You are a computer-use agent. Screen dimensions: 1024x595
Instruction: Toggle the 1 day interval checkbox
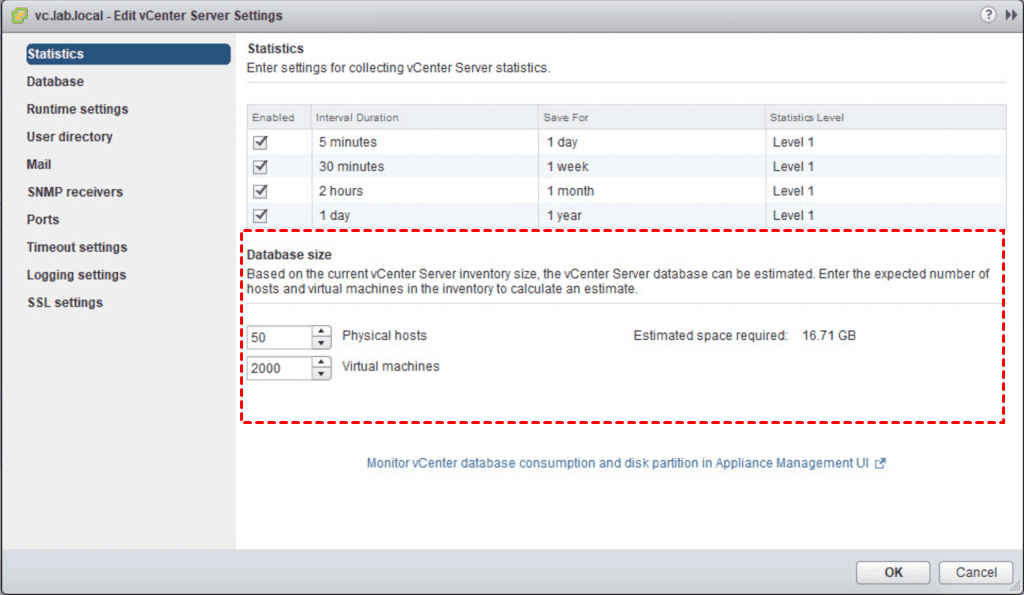260,215
